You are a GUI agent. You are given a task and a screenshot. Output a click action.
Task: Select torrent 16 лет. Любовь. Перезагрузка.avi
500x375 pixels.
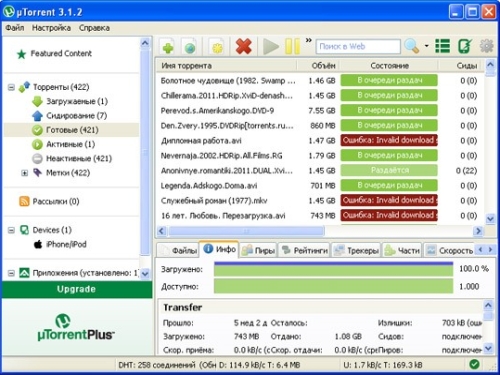click(223, 216)
